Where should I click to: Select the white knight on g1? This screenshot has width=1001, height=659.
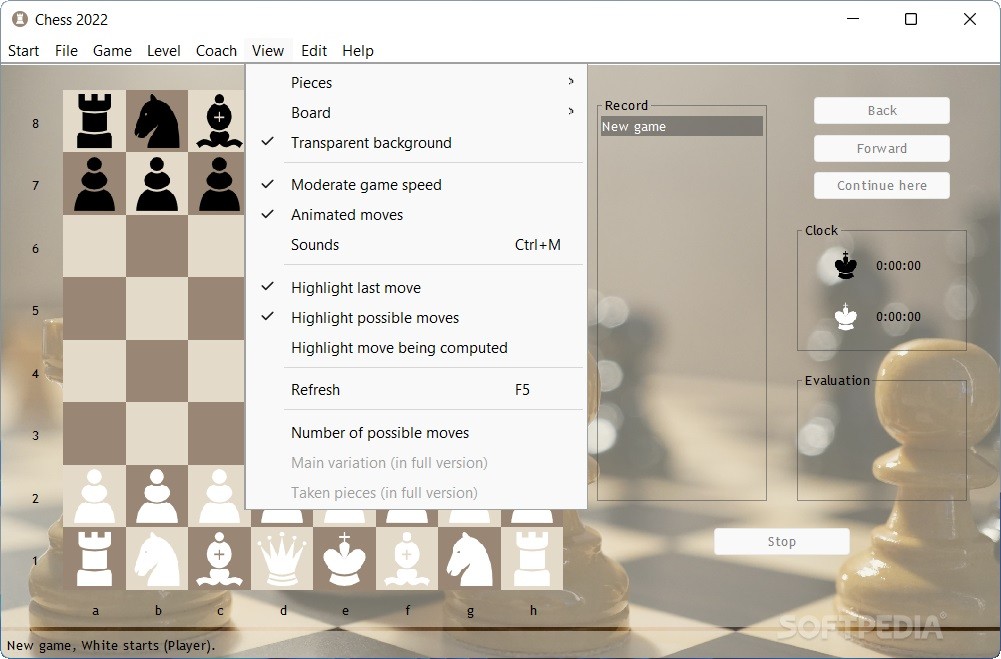coord(469,559)
